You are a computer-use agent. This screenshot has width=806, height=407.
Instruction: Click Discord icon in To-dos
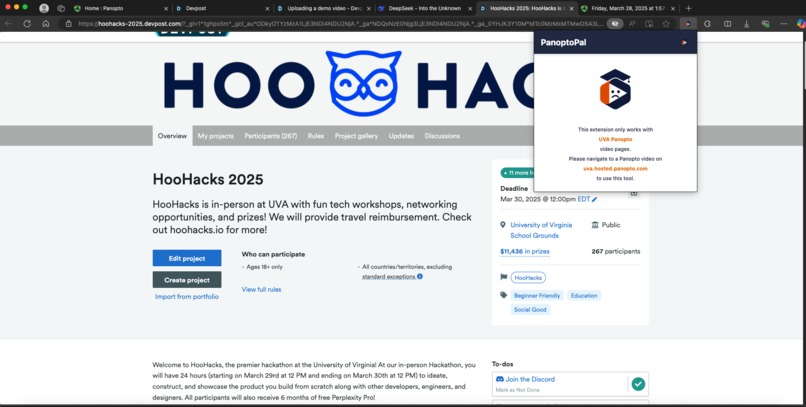pos(500,379)
